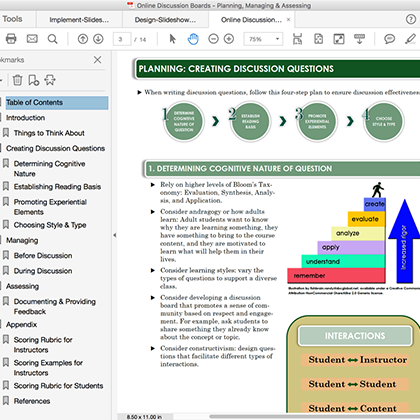Open the Find magnifier icon
The image size is (420, 420).
click(x=52, y=39)
